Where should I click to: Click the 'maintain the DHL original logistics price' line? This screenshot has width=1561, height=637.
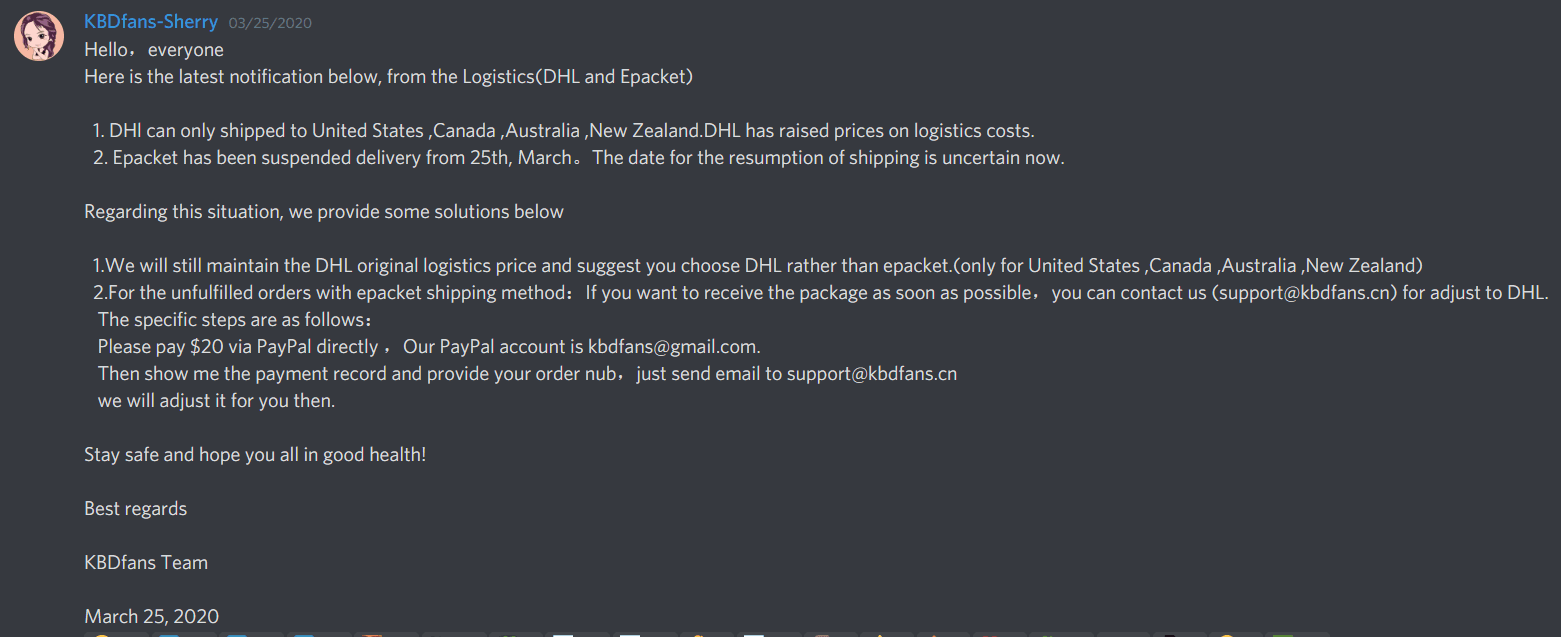tap(755, 266)
